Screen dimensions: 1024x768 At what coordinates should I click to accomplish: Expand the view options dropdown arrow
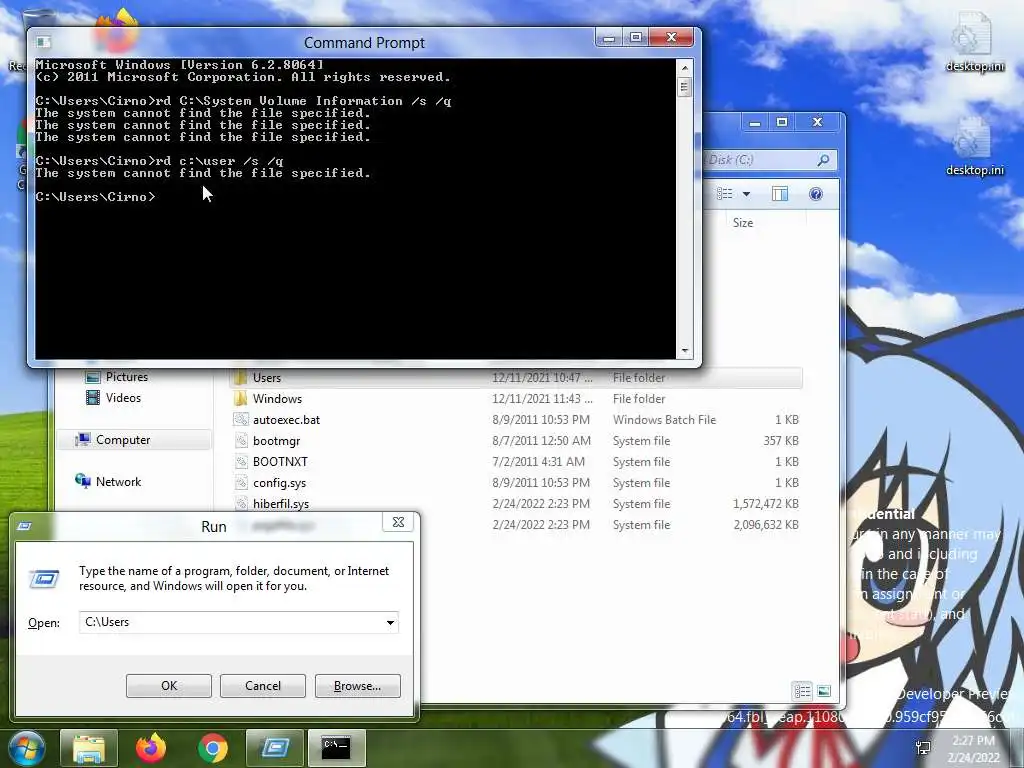click(x=746, y=194)
